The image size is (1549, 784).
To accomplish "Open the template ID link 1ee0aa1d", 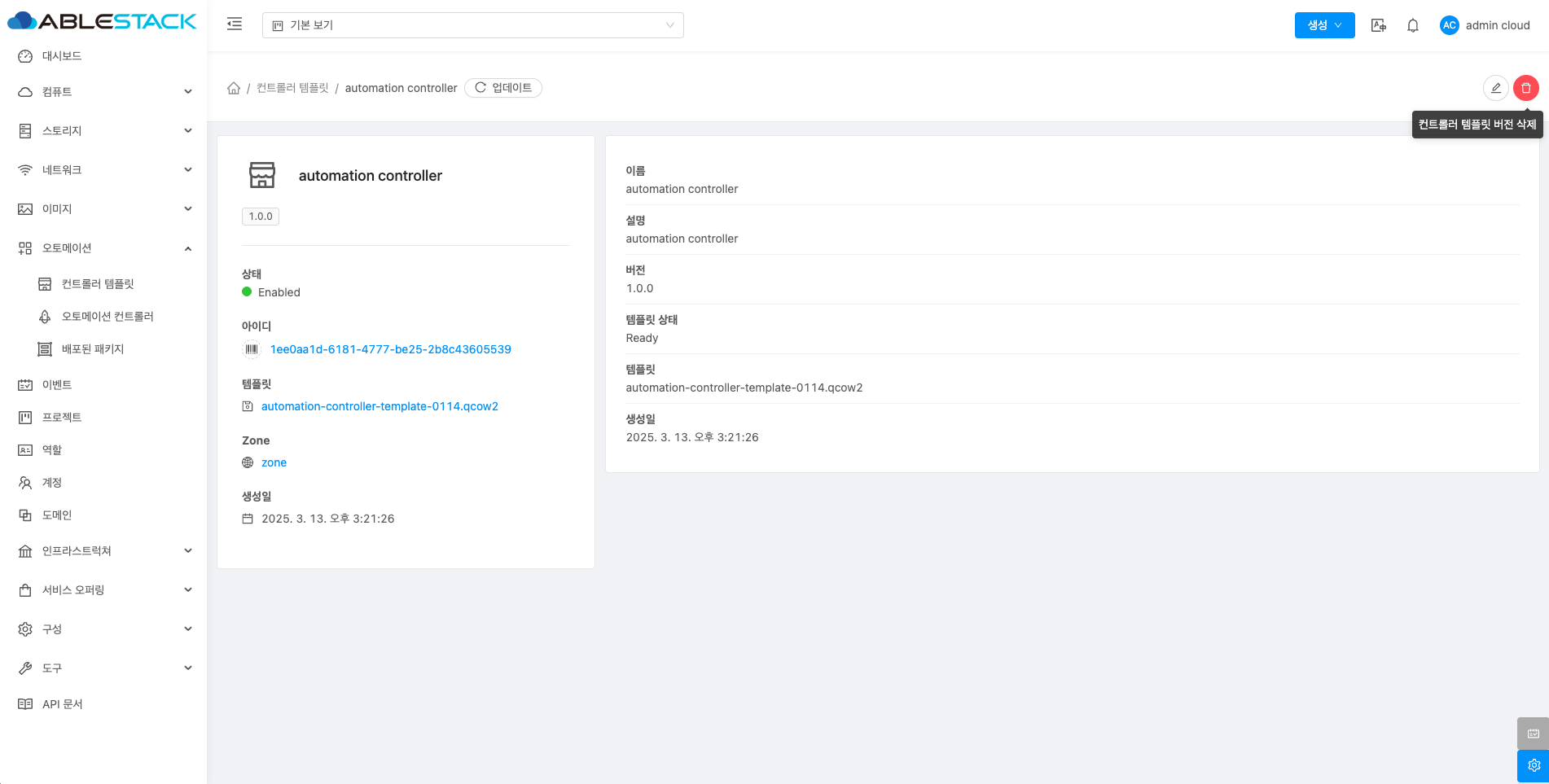I will (x=391, y=349).
